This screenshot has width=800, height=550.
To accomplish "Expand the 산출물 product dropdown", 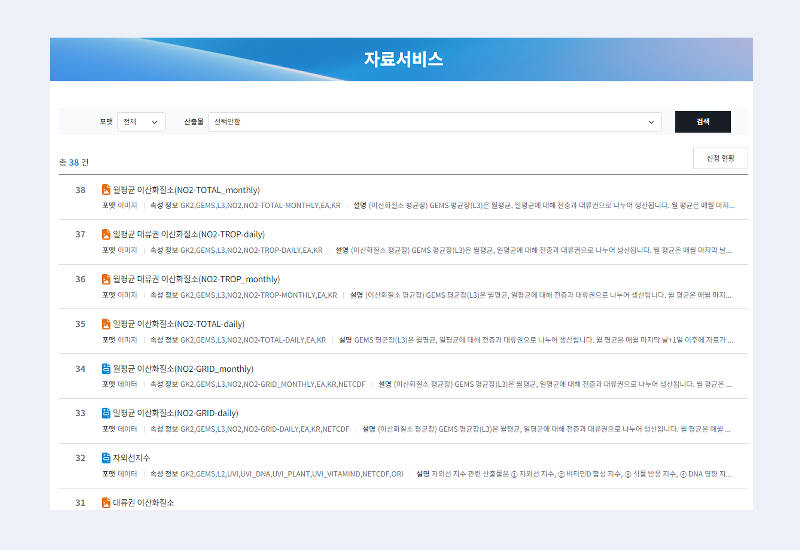I will 435,122.
